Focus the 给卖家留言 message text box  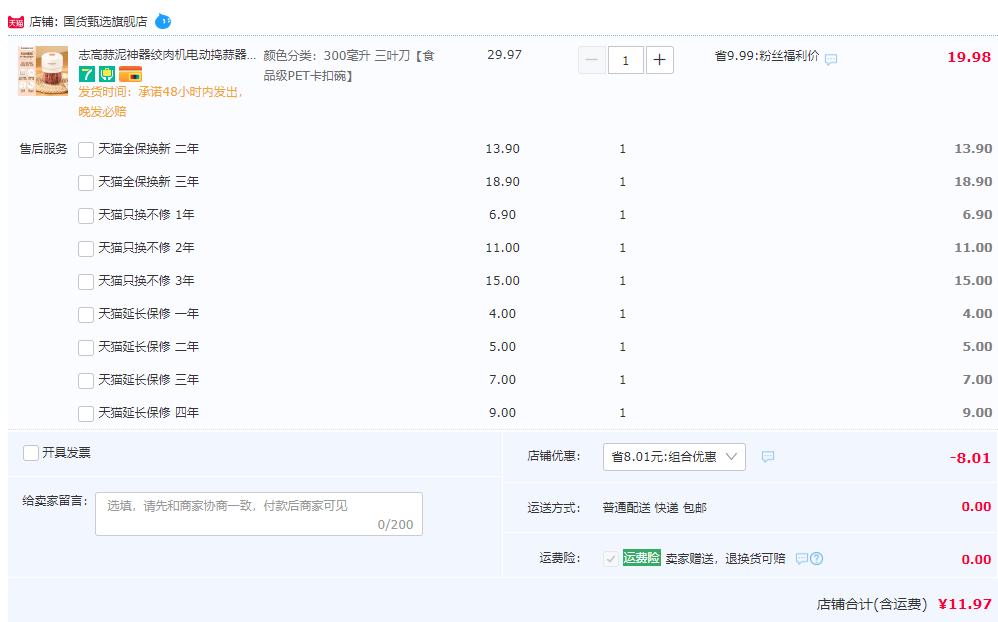coord(258,514)
